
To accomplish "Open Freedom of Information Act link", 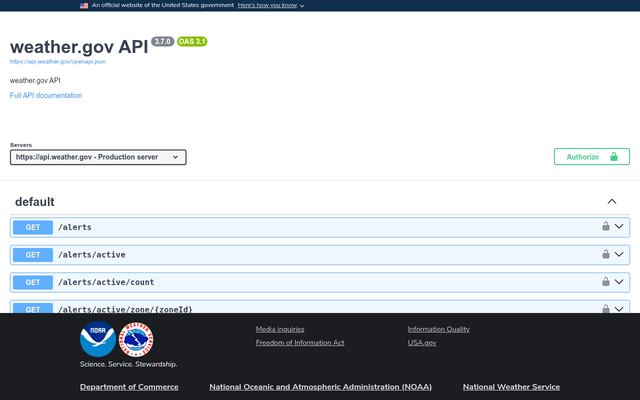I will (300, 343).
